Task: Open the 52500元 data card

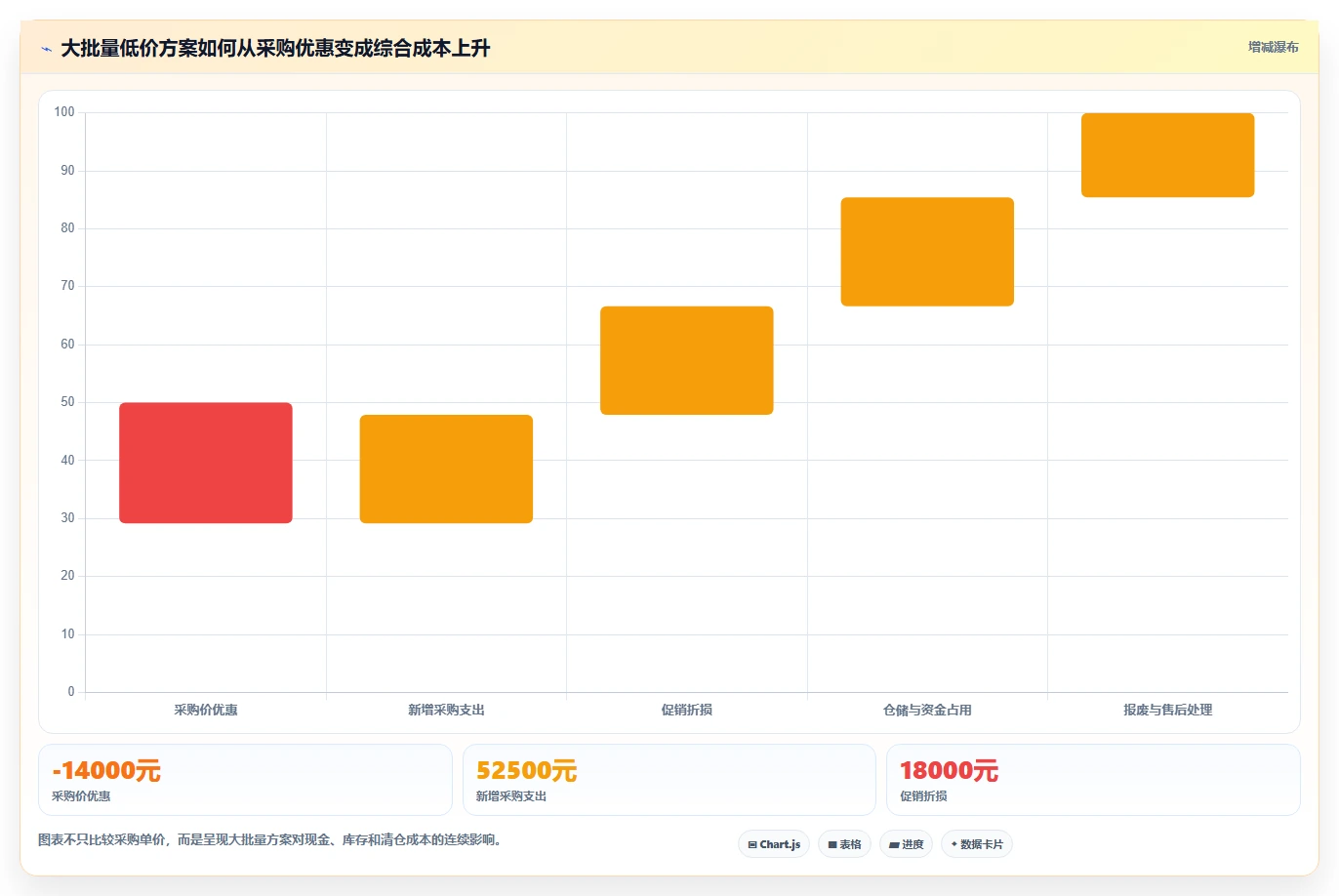Action: coord(669,780)
